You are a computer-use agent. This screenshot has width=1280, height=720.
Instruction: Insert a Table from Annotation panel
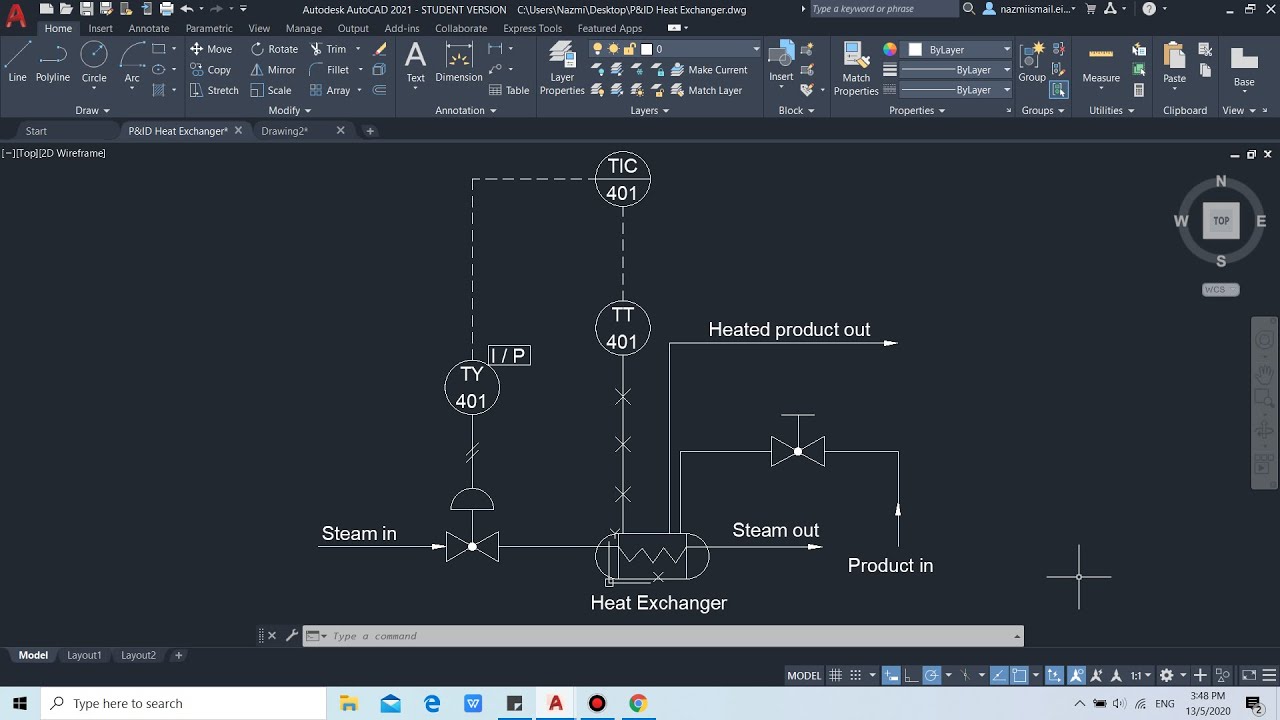click(509, 90)
